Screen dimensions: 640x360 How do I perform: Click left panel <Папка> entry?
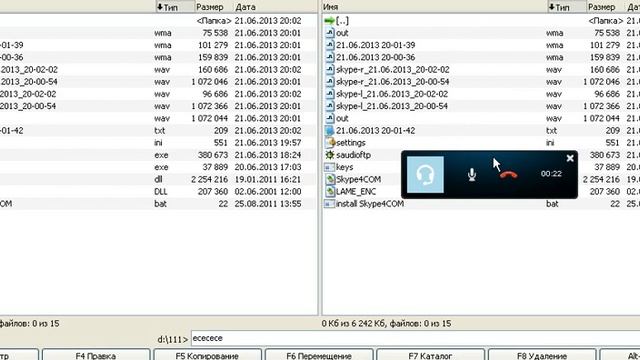pyautogui.click(x=213, y=21)
